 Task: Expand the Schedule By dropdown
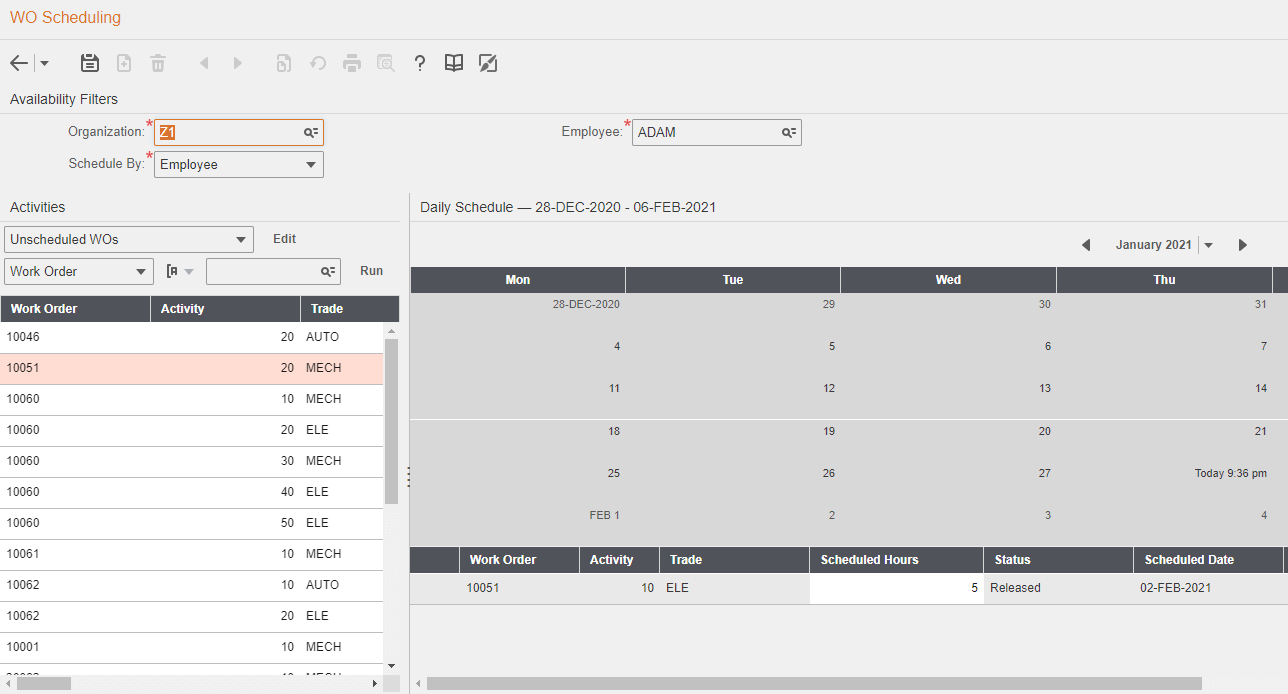[x=310, y=164]
